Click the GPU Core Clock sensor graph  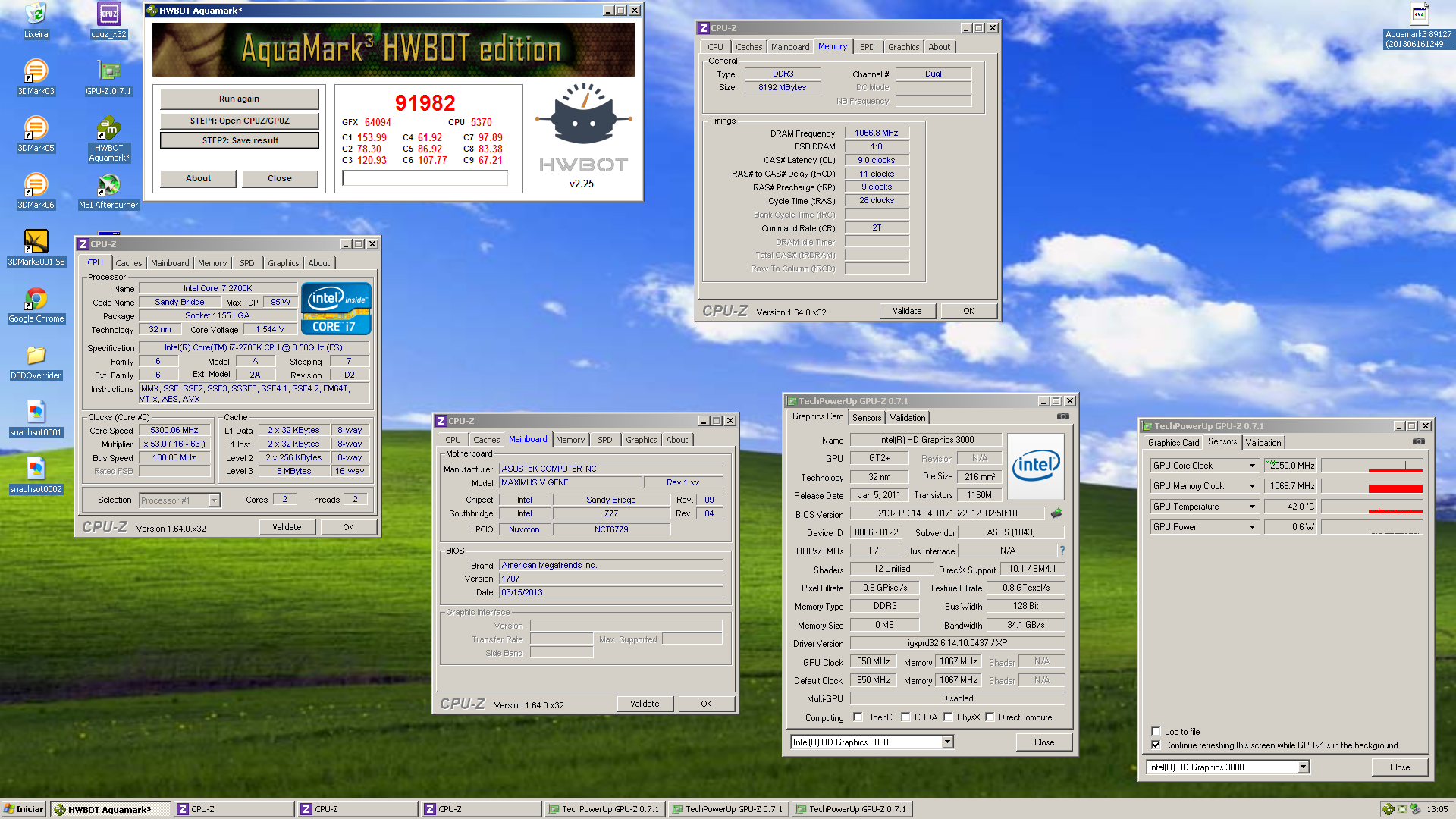[x=1371, y=466]
